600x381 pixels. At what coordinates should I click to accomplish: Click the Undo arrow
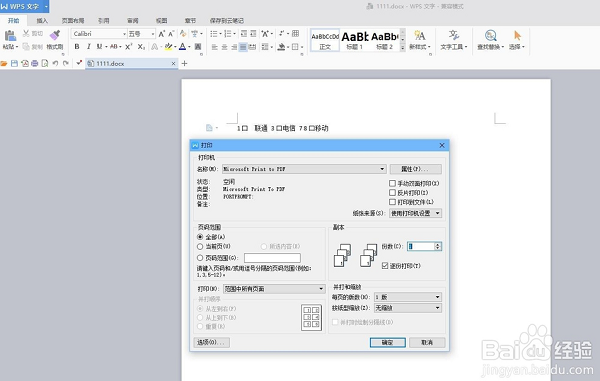tap(55, 64)
